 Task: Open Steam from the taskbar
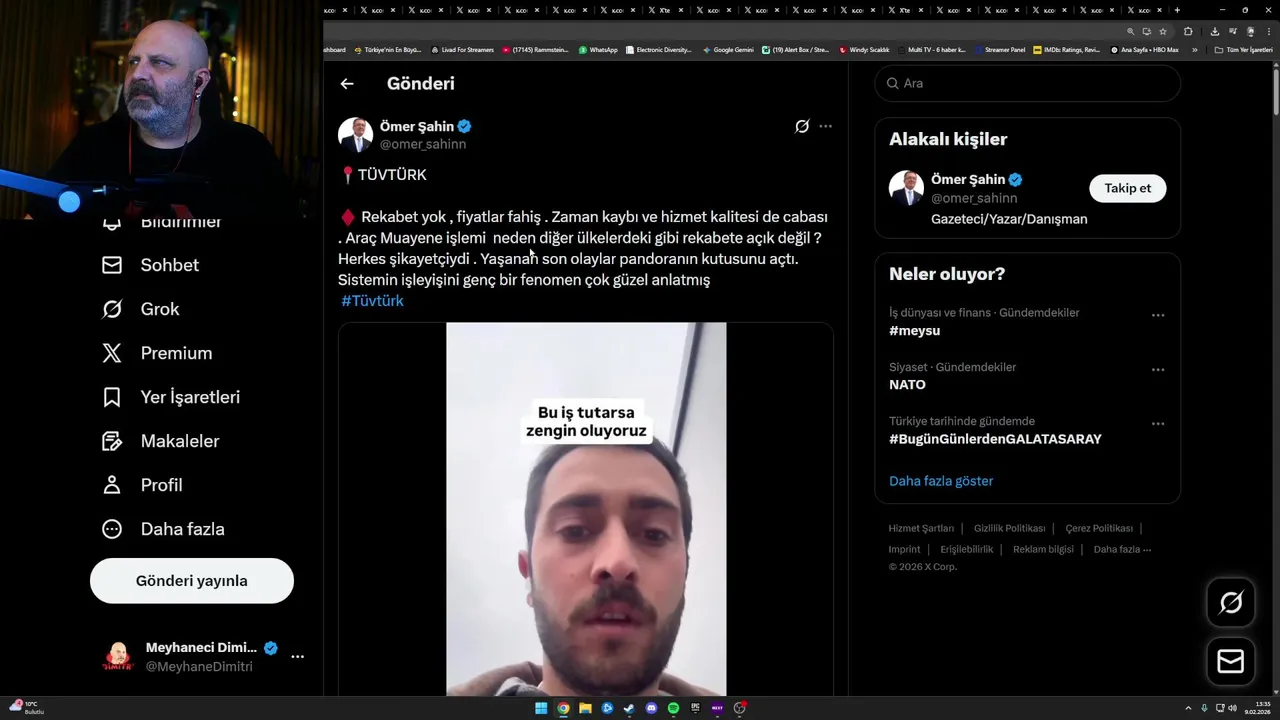pos(629,708)
